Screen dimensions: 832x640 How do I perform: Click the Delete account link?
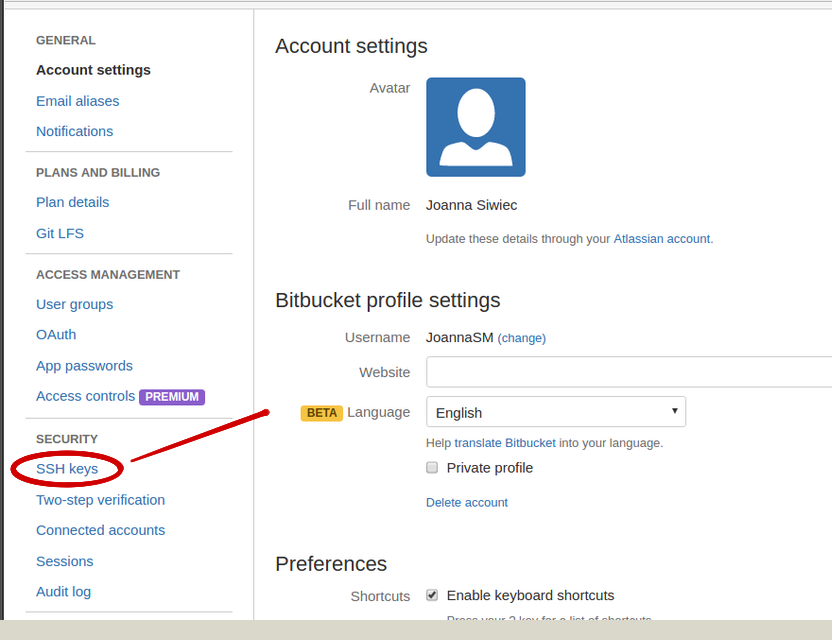click(x=467, y=503)
